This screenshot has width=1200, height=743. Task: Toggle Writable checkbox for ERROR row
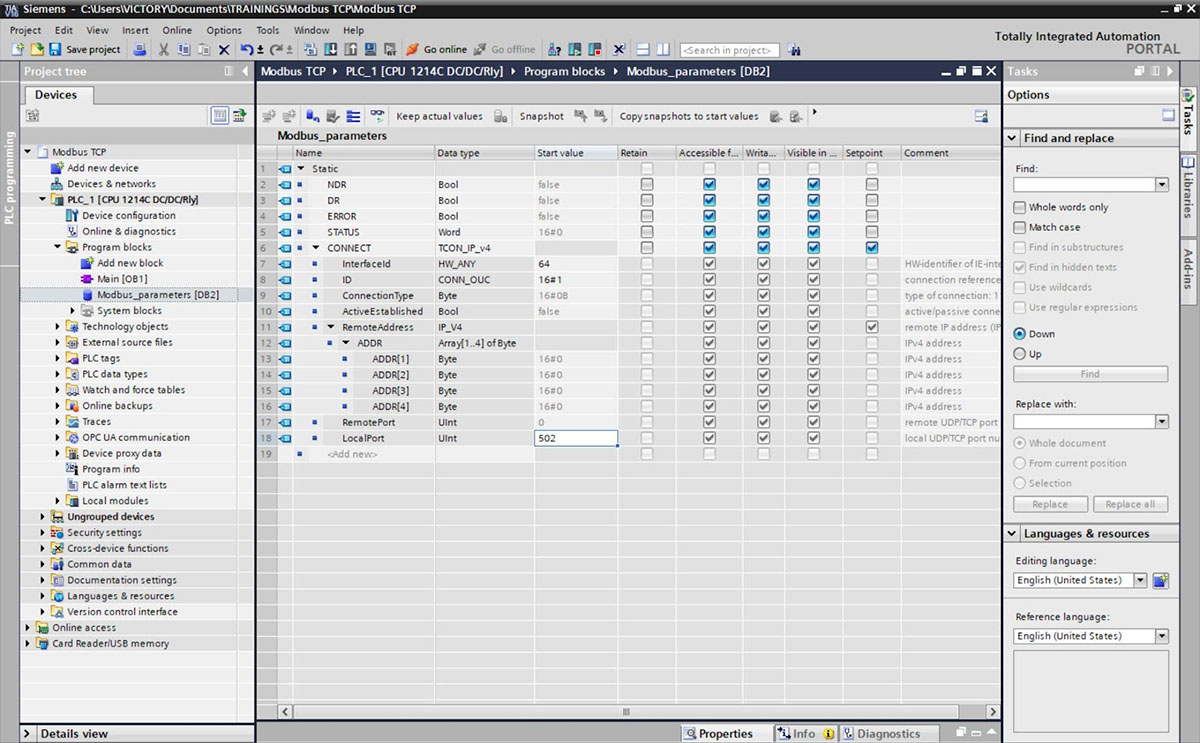[763, 216]
